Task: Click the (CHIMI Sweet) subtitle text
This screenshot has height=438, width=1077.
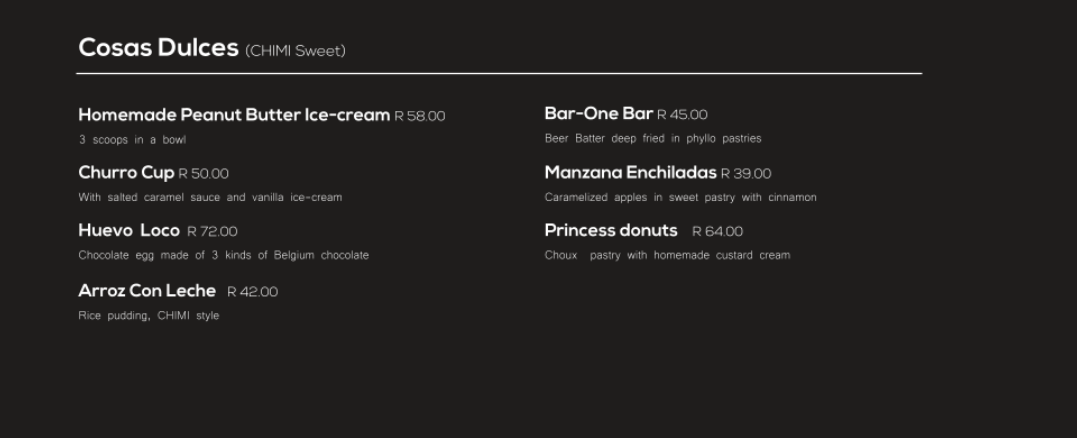Action: pos(295,51)
